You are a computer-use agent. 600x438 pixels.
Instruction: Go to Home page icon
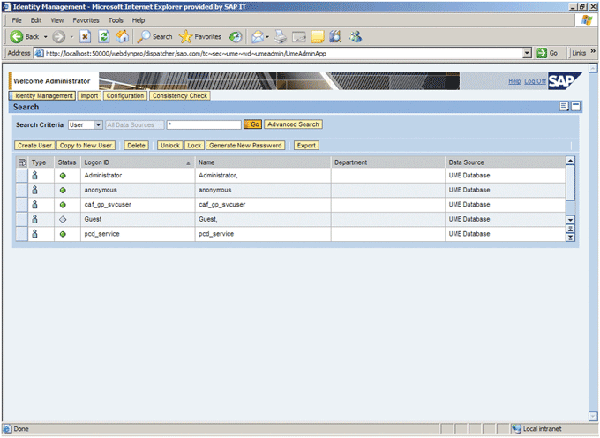pos(121,36)
